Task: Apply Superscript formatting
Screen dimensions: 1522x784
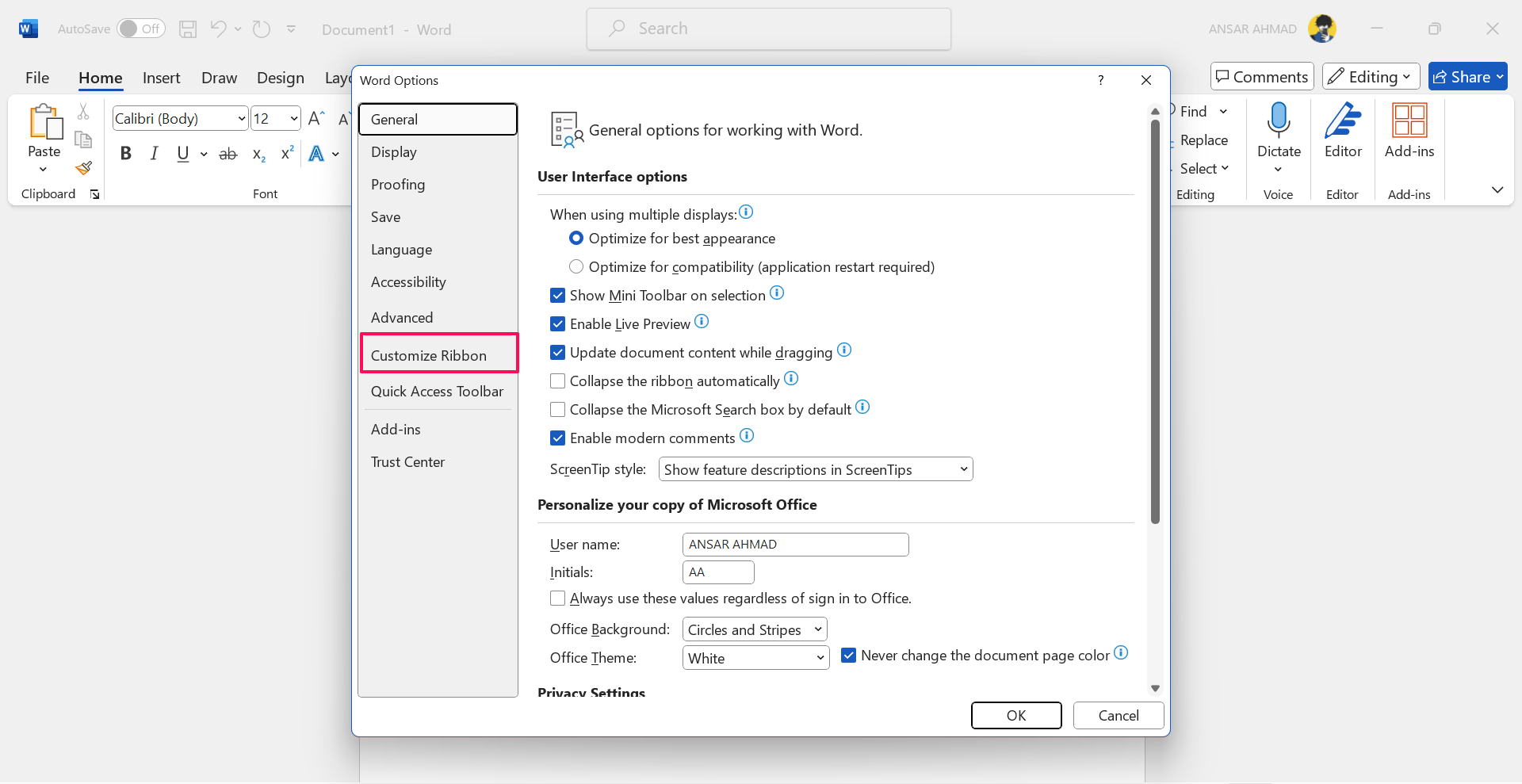Action: coord(287,153)
